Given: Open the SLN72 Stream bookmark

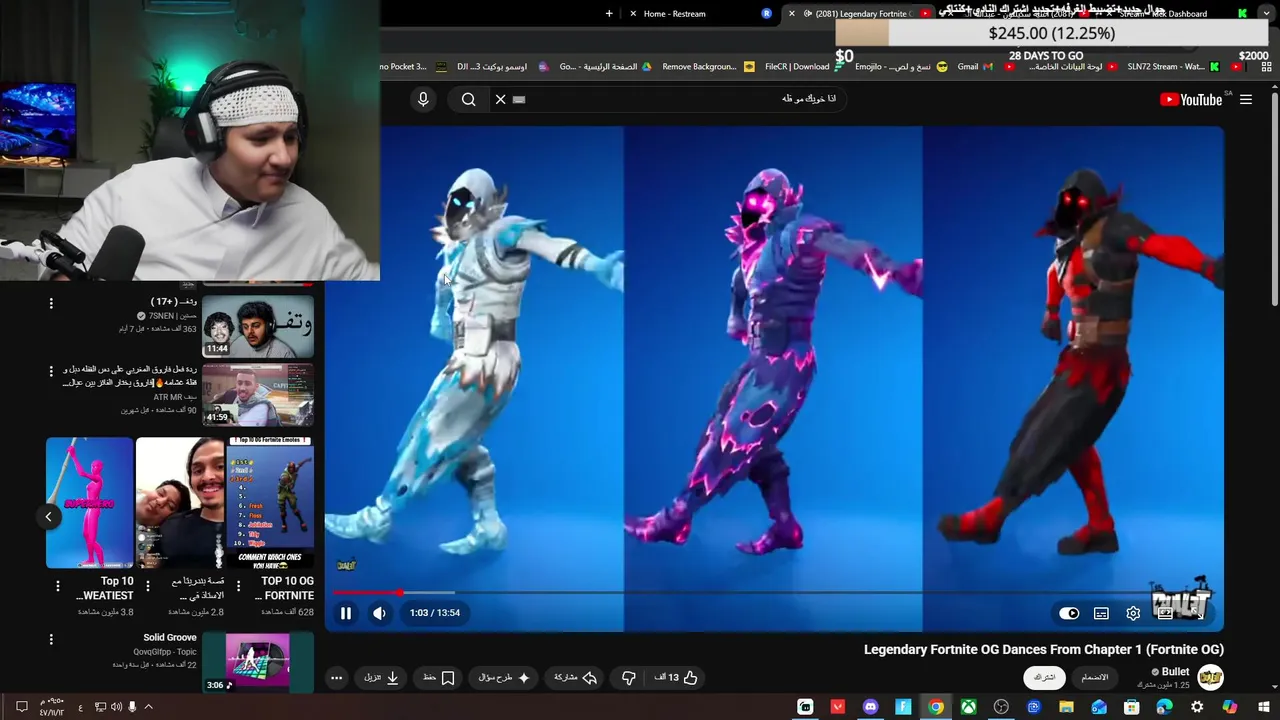Looking at the screenshot, I should pos(1173,67).
